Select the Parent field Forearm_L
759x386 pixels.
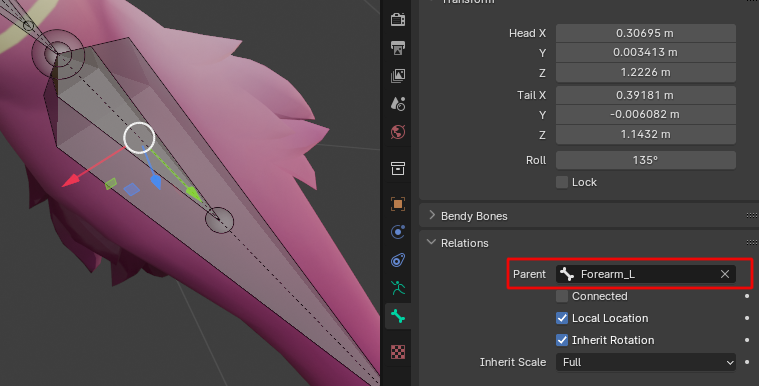[x=646, y=274]
